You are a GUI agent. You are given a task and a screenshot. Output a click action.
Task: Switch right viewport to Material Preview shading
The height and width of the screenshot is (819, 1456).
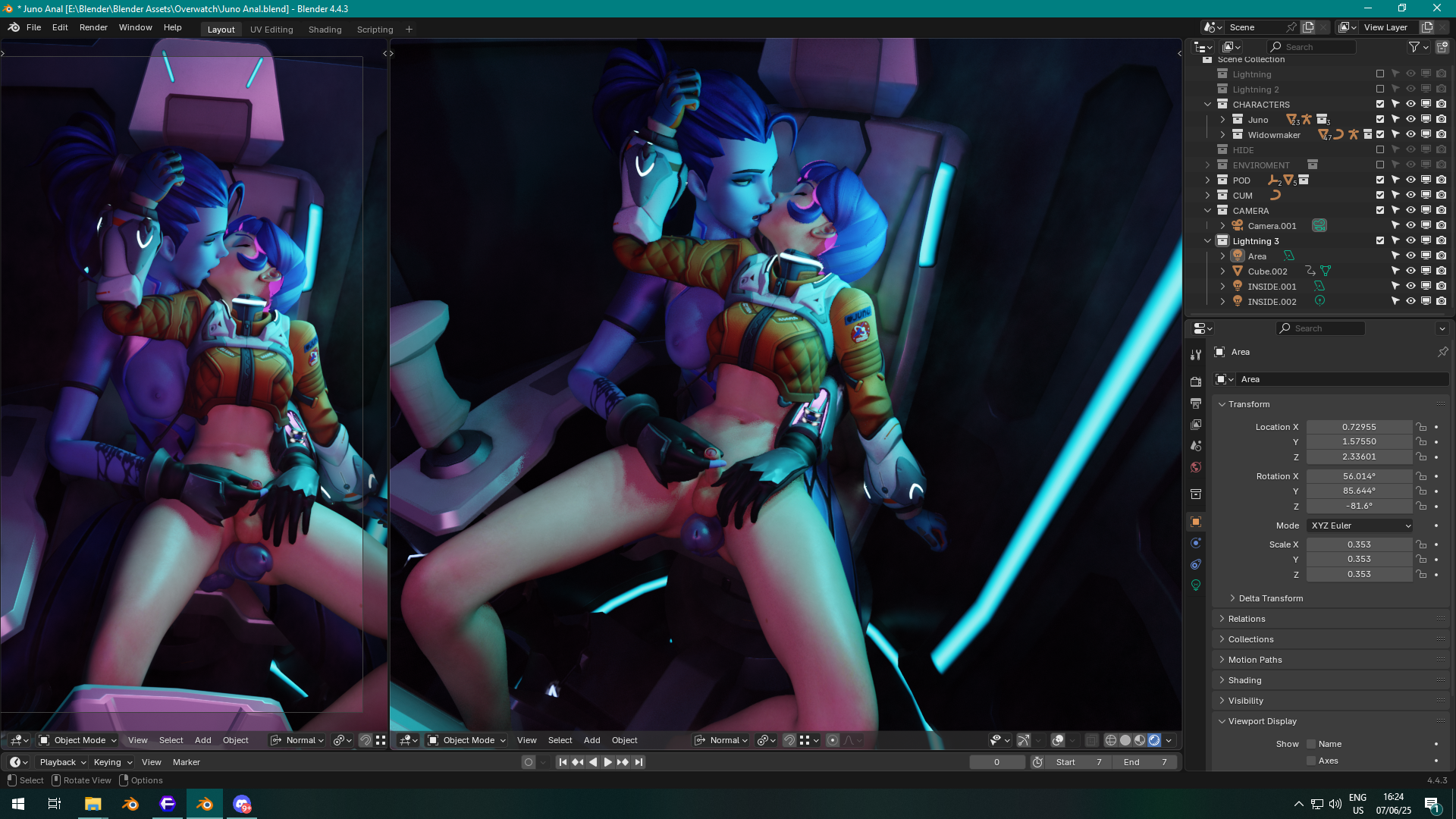(x=1140, y=740)
